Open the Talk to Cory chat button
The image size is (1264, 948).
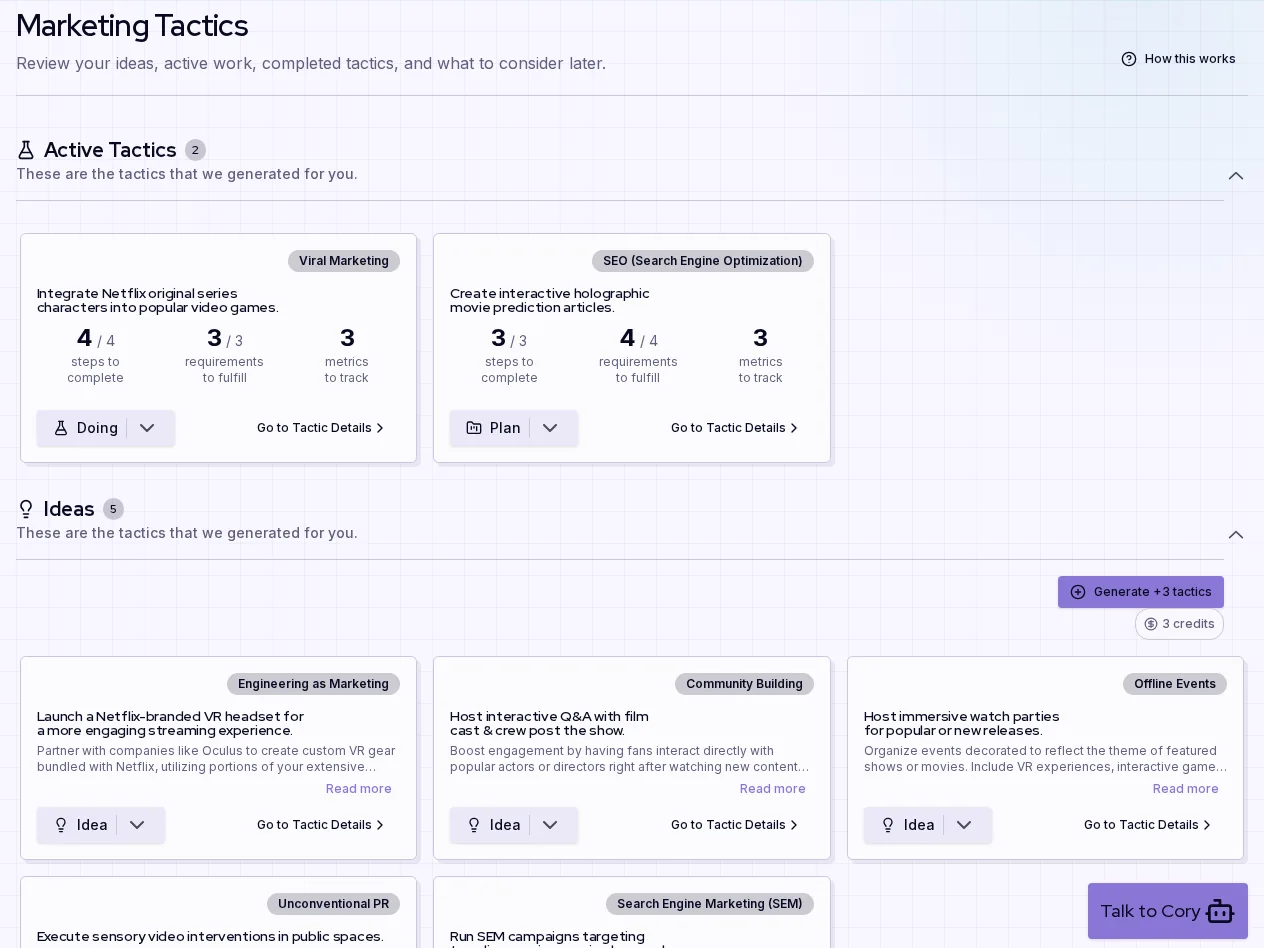pos(1168,911)
